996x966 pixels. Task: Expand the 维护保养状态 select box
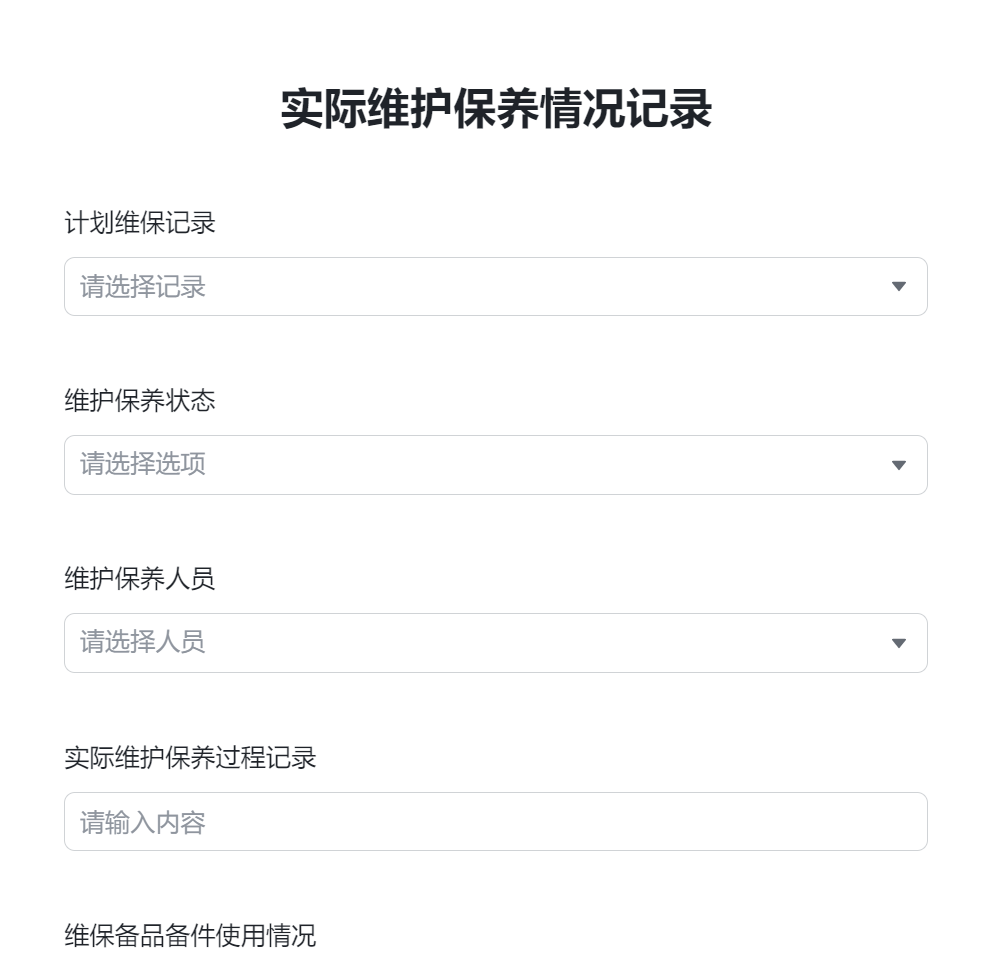coord(495,465)
